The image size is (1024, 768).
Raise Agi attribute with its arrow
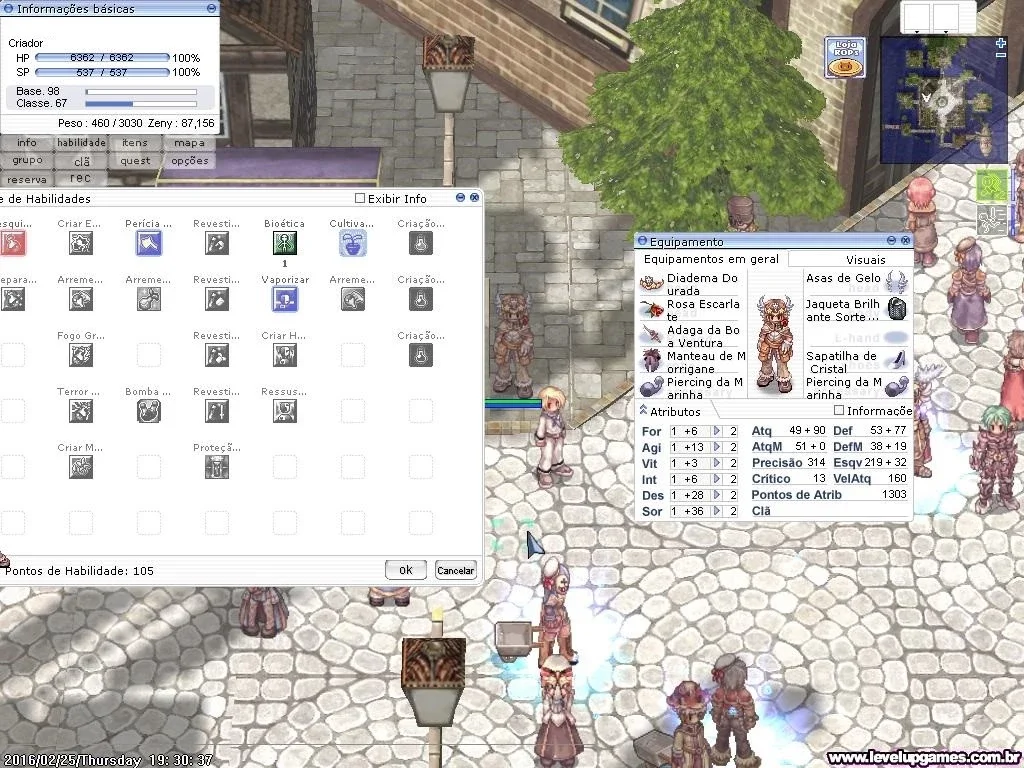point(716,447)
